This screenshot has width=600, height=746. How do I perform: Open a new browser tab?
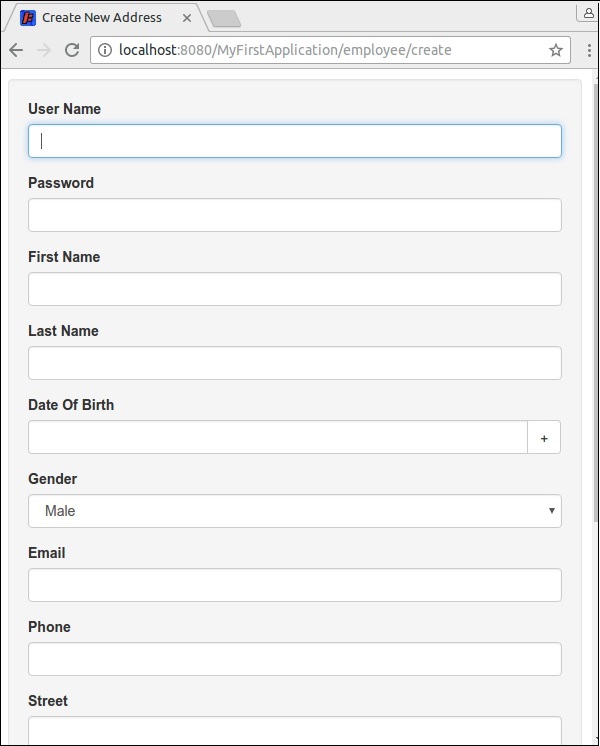pos(223,18)
